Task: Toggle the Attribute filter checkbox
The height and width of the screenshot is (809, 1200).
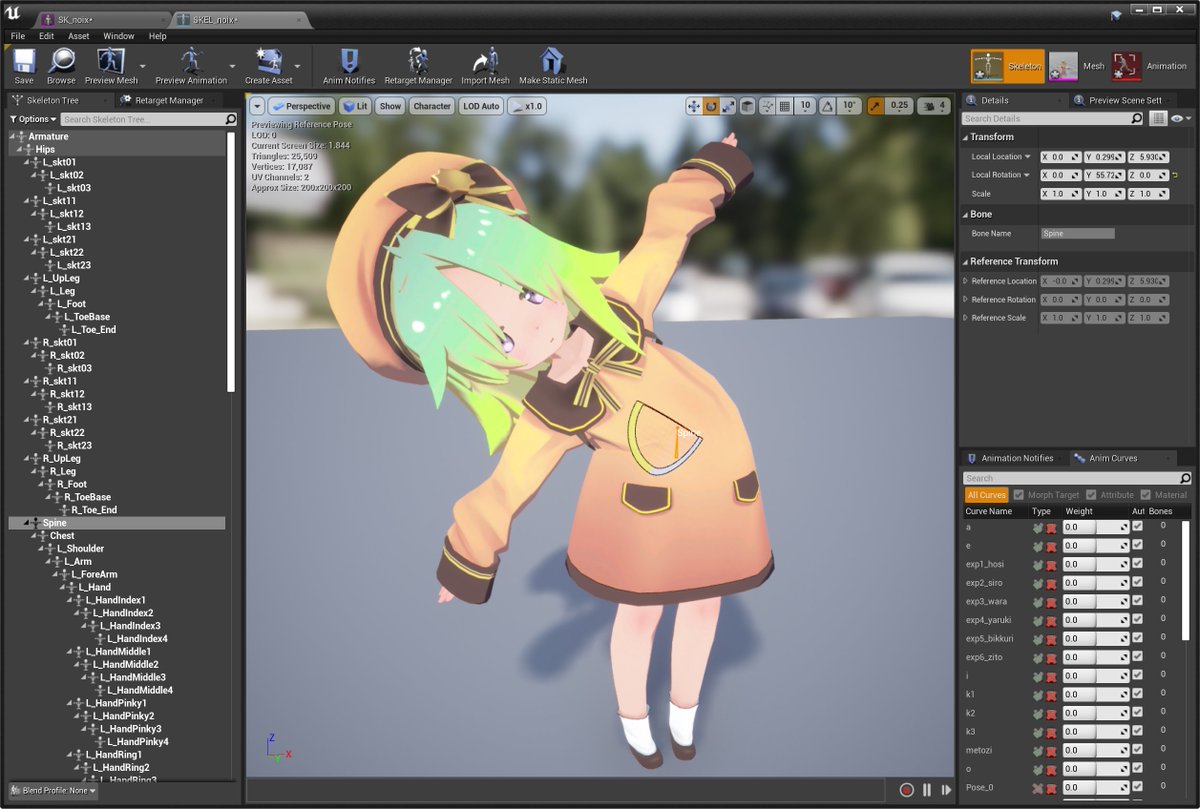Action: [1091, 495]
